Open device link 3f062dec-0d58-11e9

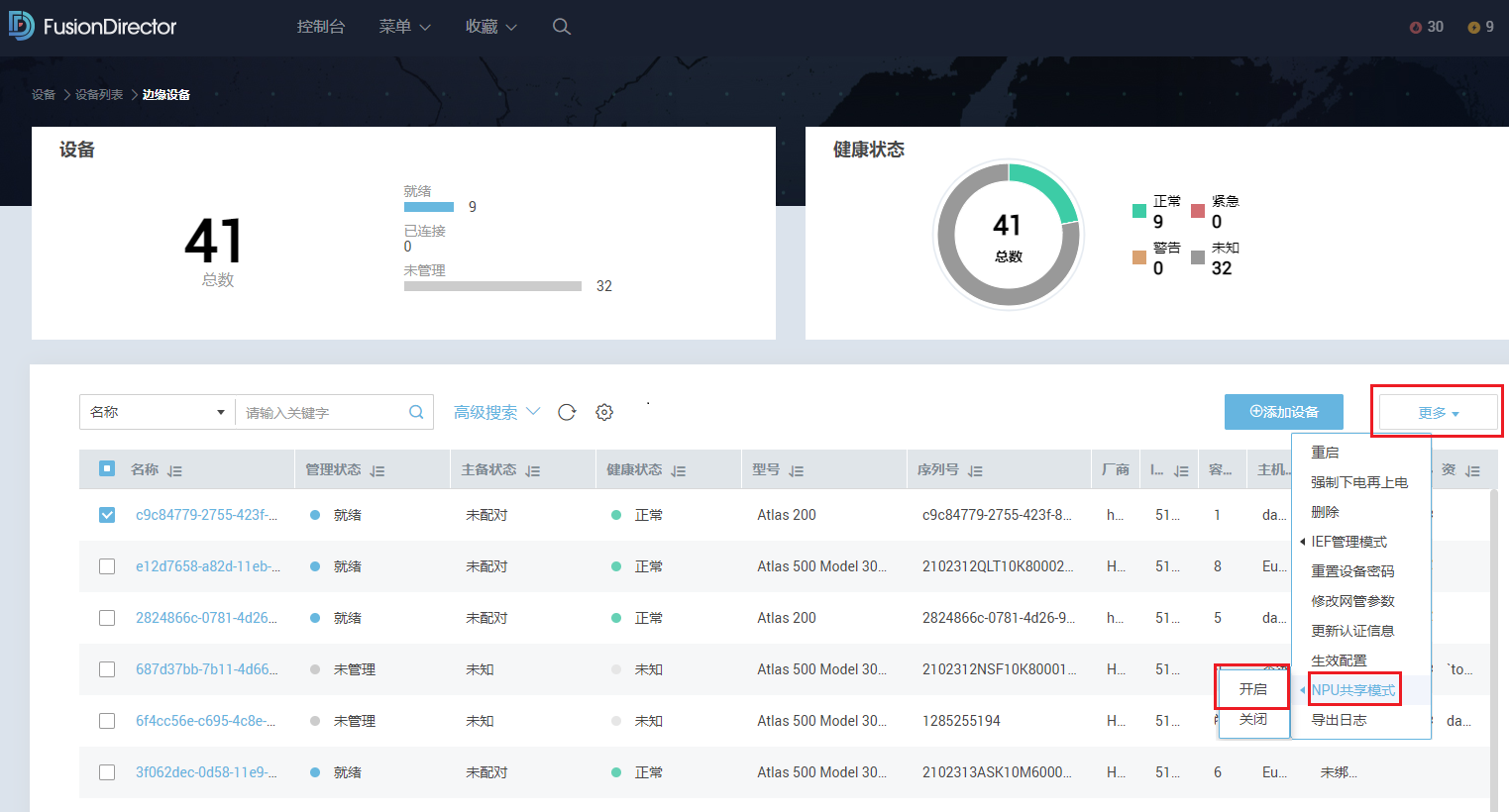[x=206, y=772]
